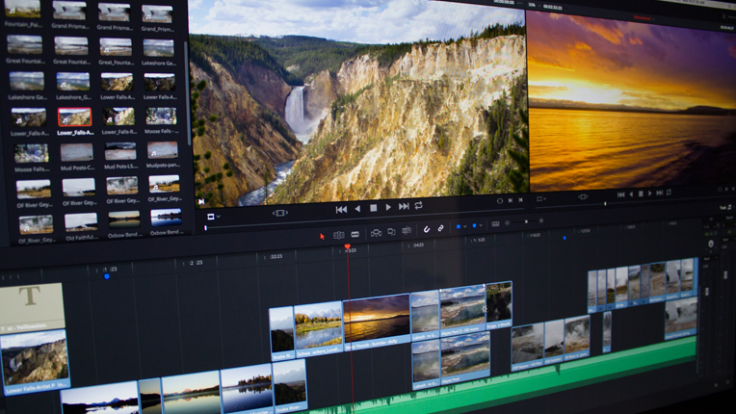The height and width of the screenshot is (414, 736).
Task: Jump to the first frame of the clip
Action: pos(341,208)
